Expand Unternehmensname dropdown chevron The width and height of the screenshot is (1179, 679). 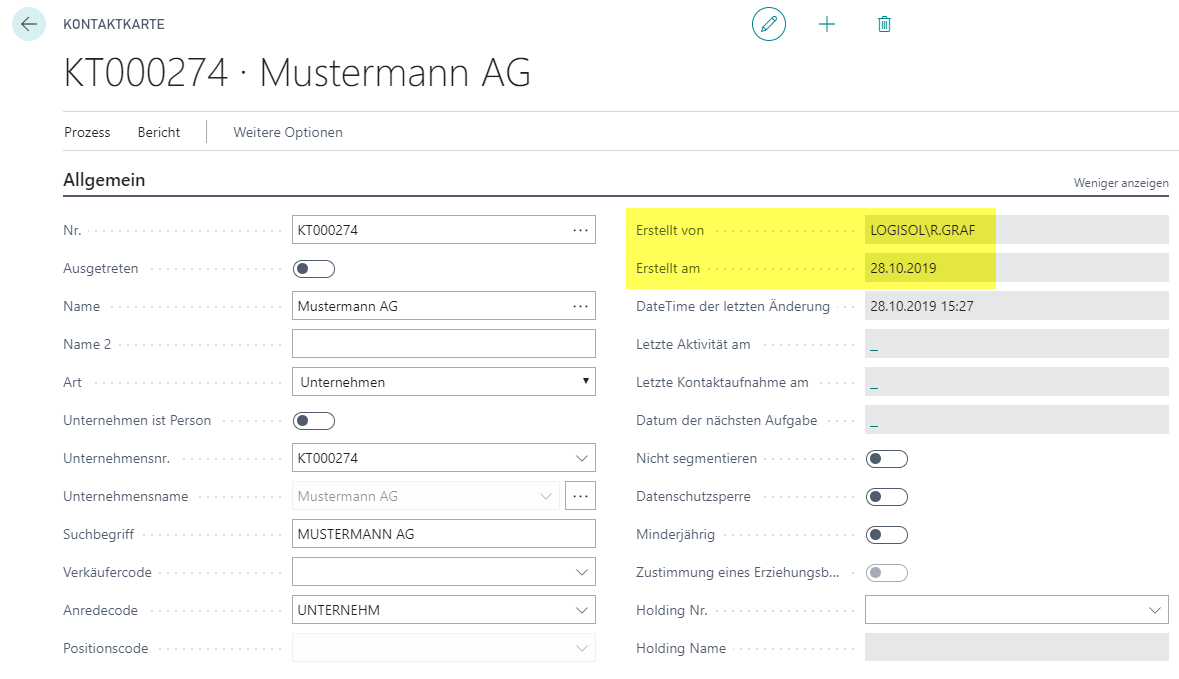pyautogui.click(x=545, y=496)
